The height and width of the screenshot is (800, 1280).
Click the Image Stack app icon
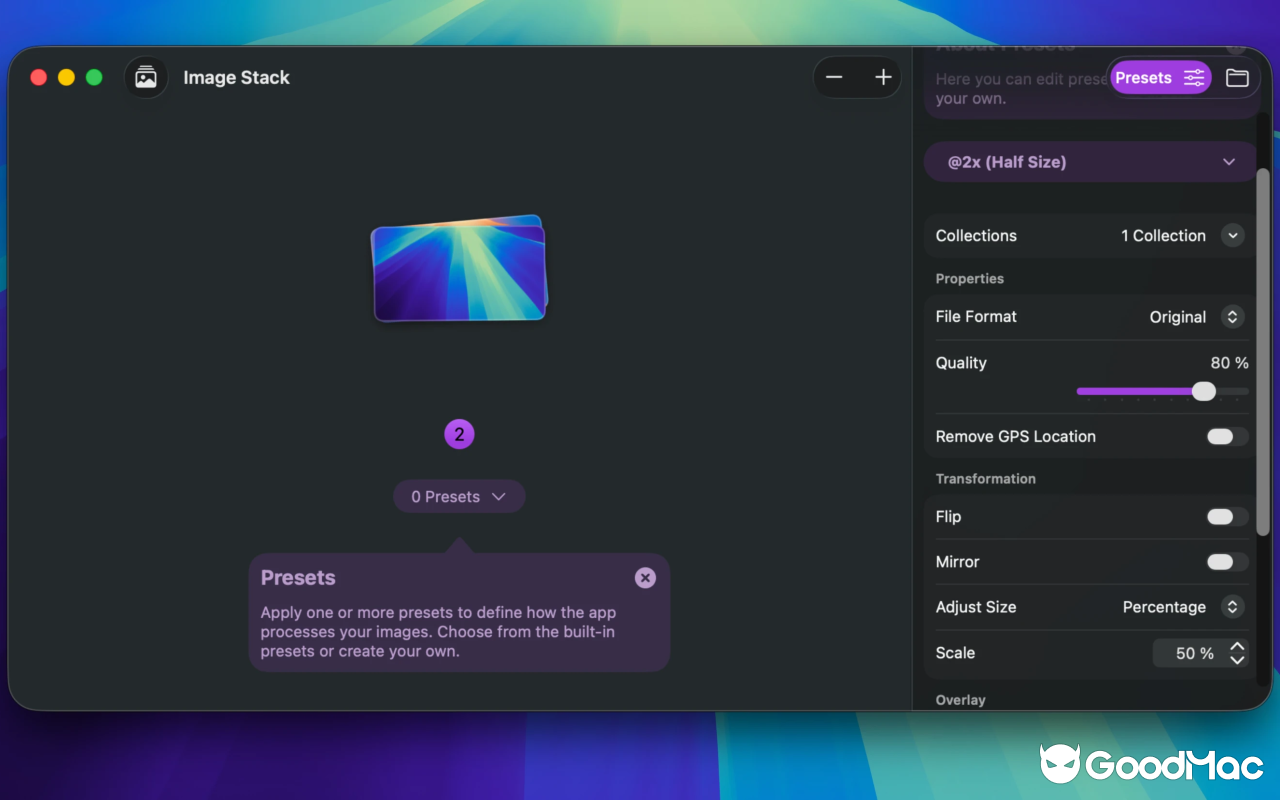tap(146, 77)
